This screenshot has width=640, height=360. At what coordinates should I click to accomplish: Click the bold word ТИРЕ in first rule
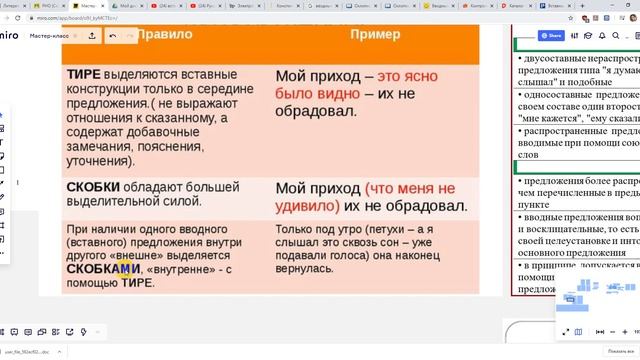83,74
